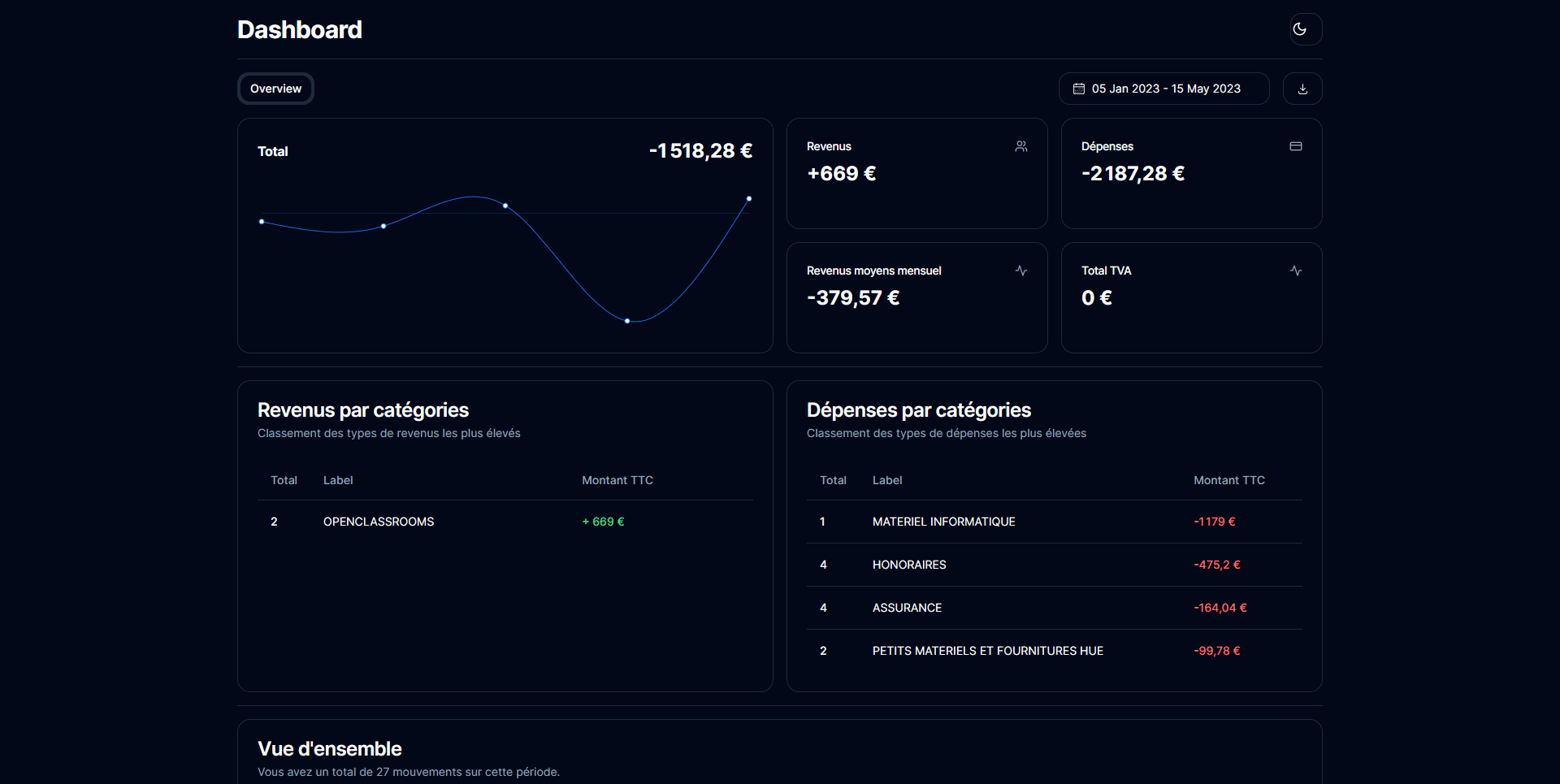Click the users icon on Revenus card
This screenshot has height=784, width=1560.
1021,146
